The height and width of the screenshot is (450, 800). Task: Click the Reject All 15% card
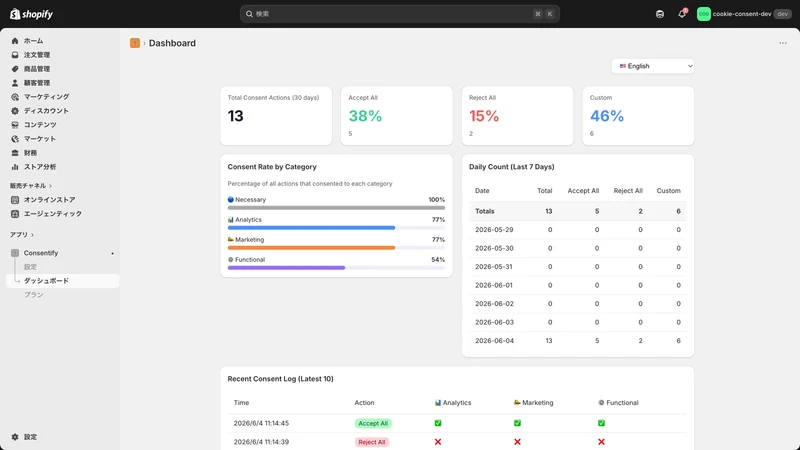click(x=517, y=116)
